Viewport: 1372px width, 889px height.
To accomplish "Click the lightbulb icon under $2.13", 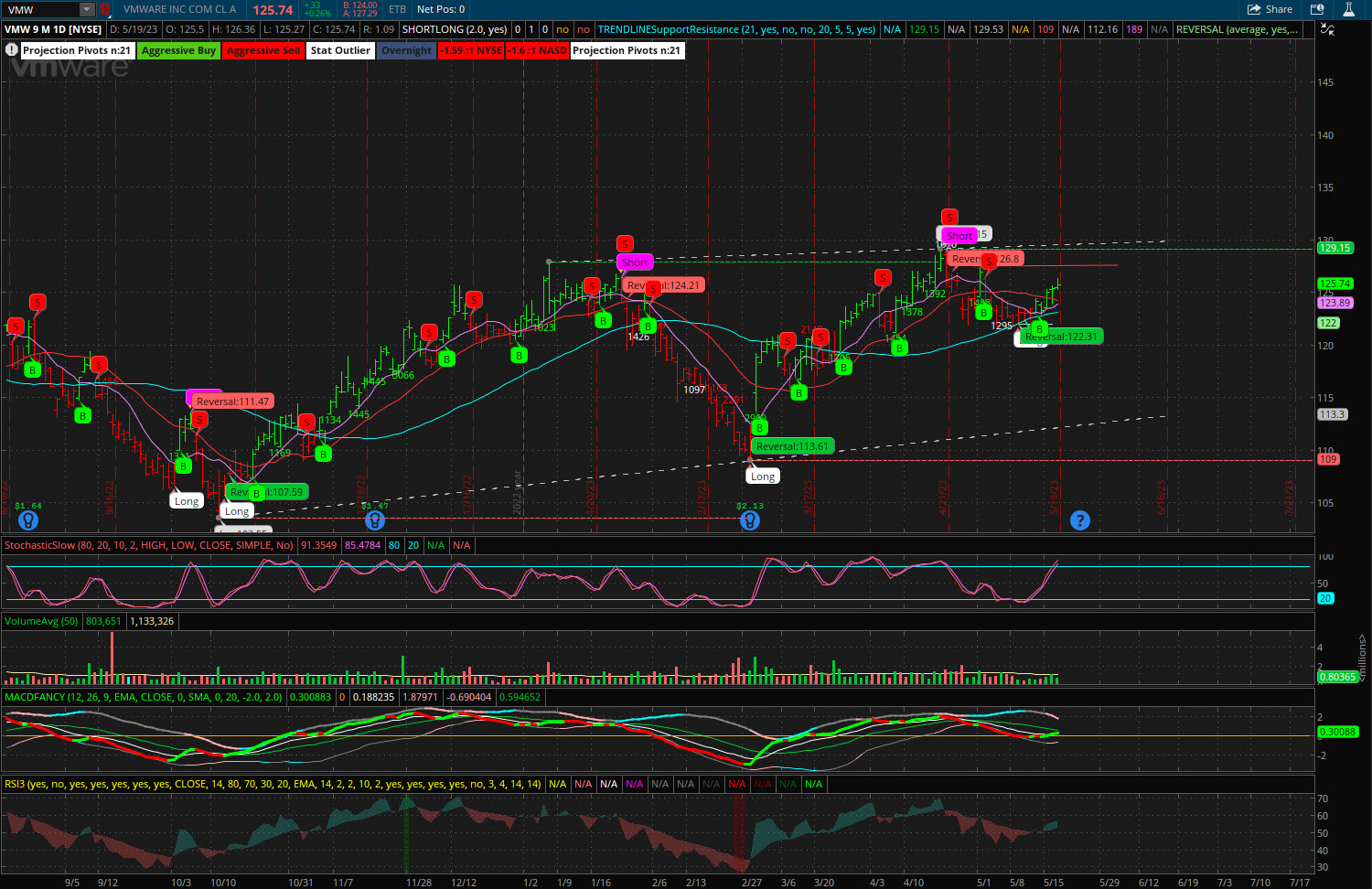I will [750, 520].
